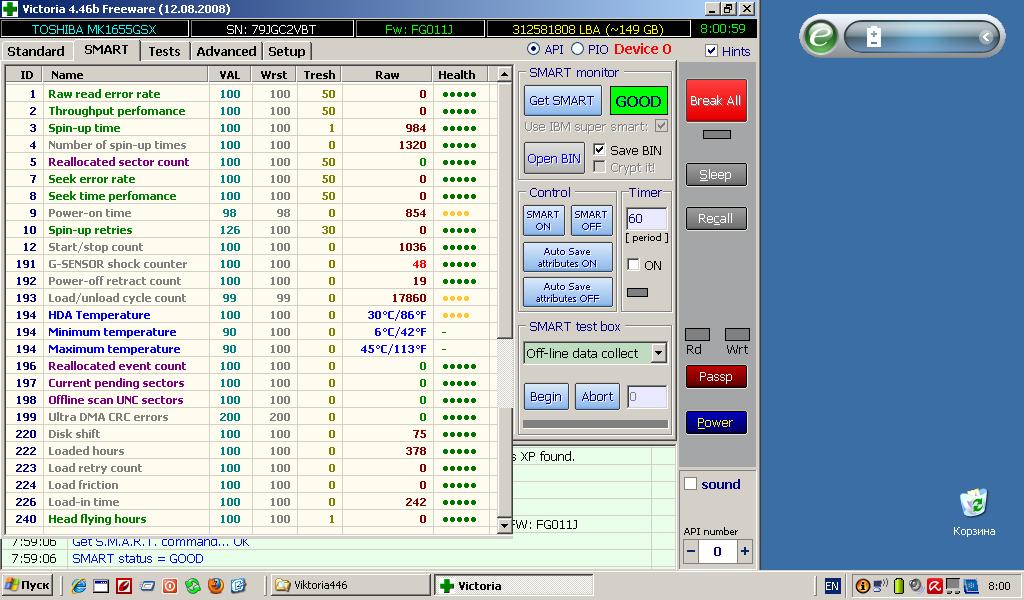The image size is (1024, 600).
Task: Click the gray network computers tray icon
Action: click(953, 586)
